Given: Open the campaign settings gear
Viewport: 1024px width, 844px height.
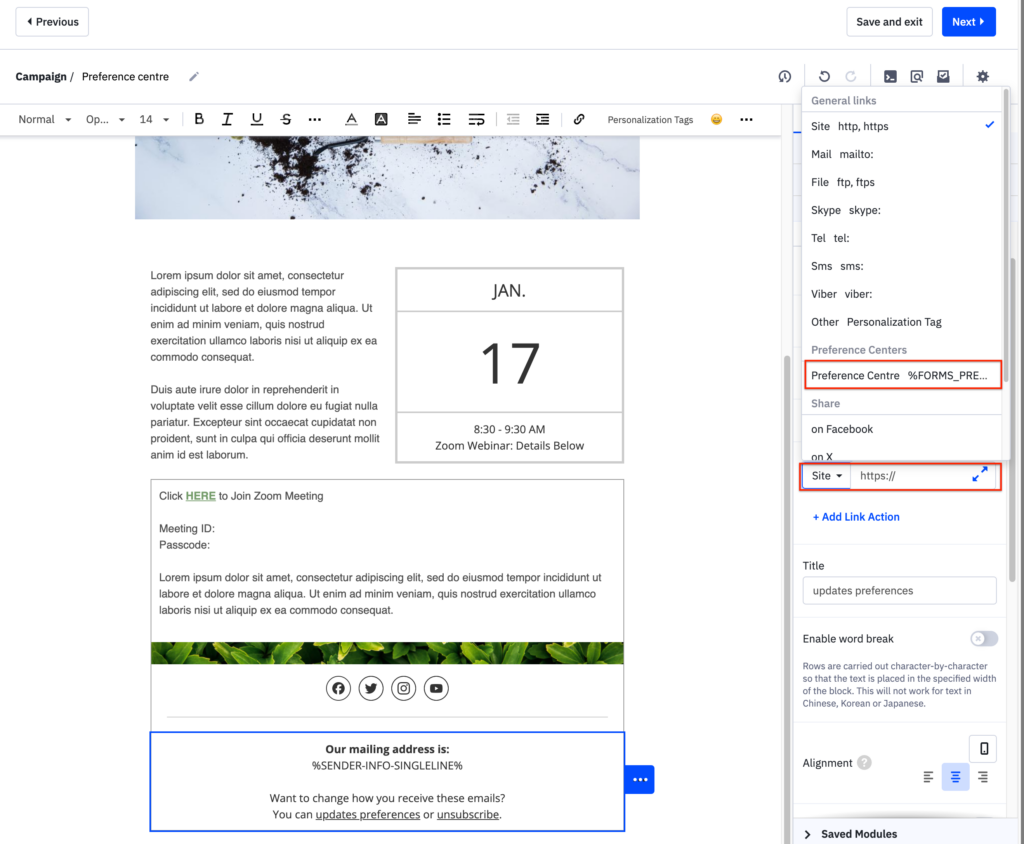Looking at the screenshot, I should coord(983,76).
